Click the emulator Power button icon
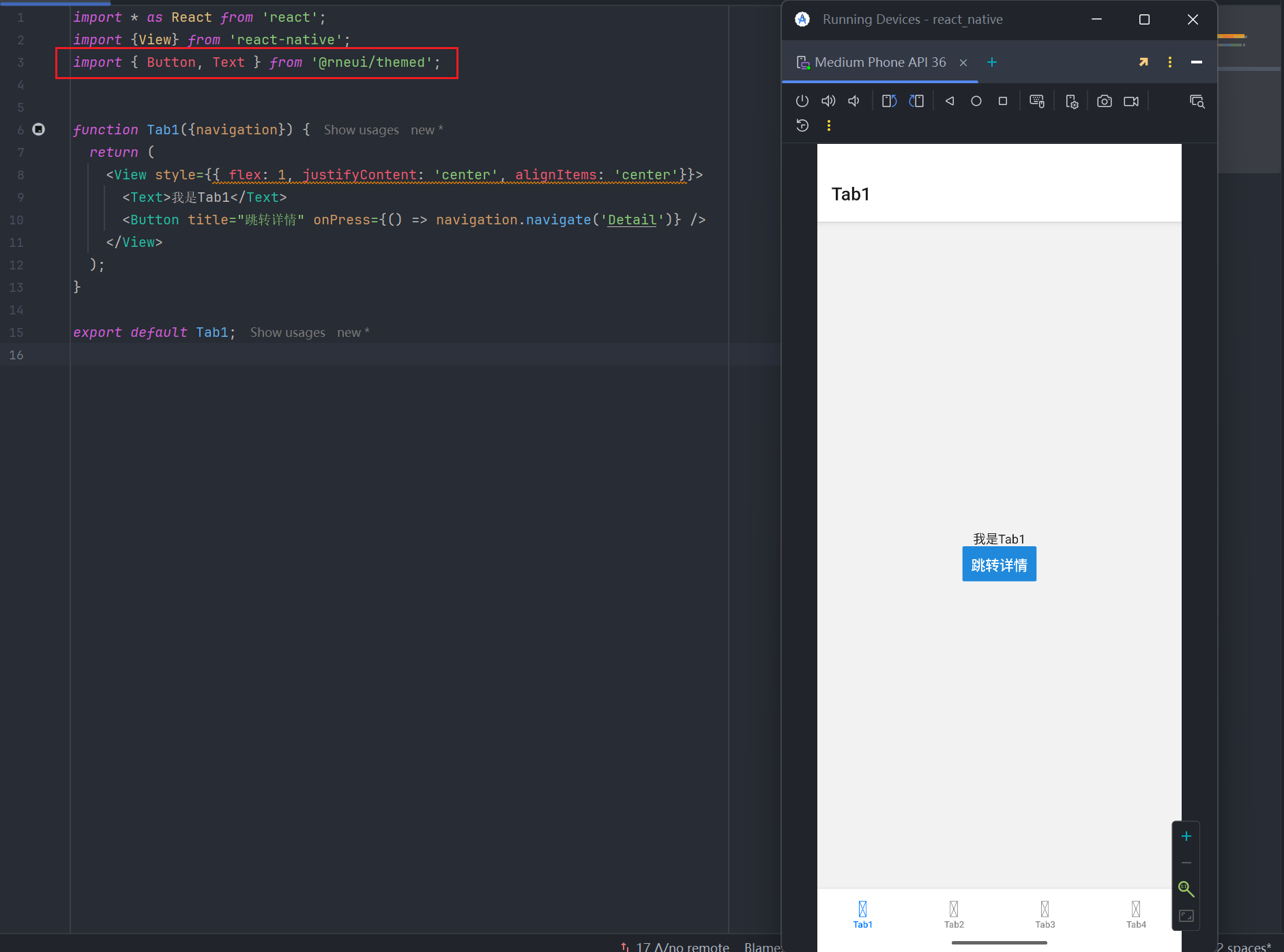This screenshot has width=1284, height=952. coord(802,101)
